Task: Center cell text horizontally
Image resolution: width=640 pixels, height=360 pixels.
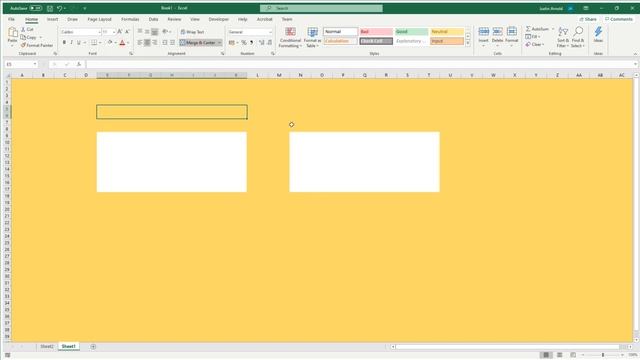Action: click(147, 42)
